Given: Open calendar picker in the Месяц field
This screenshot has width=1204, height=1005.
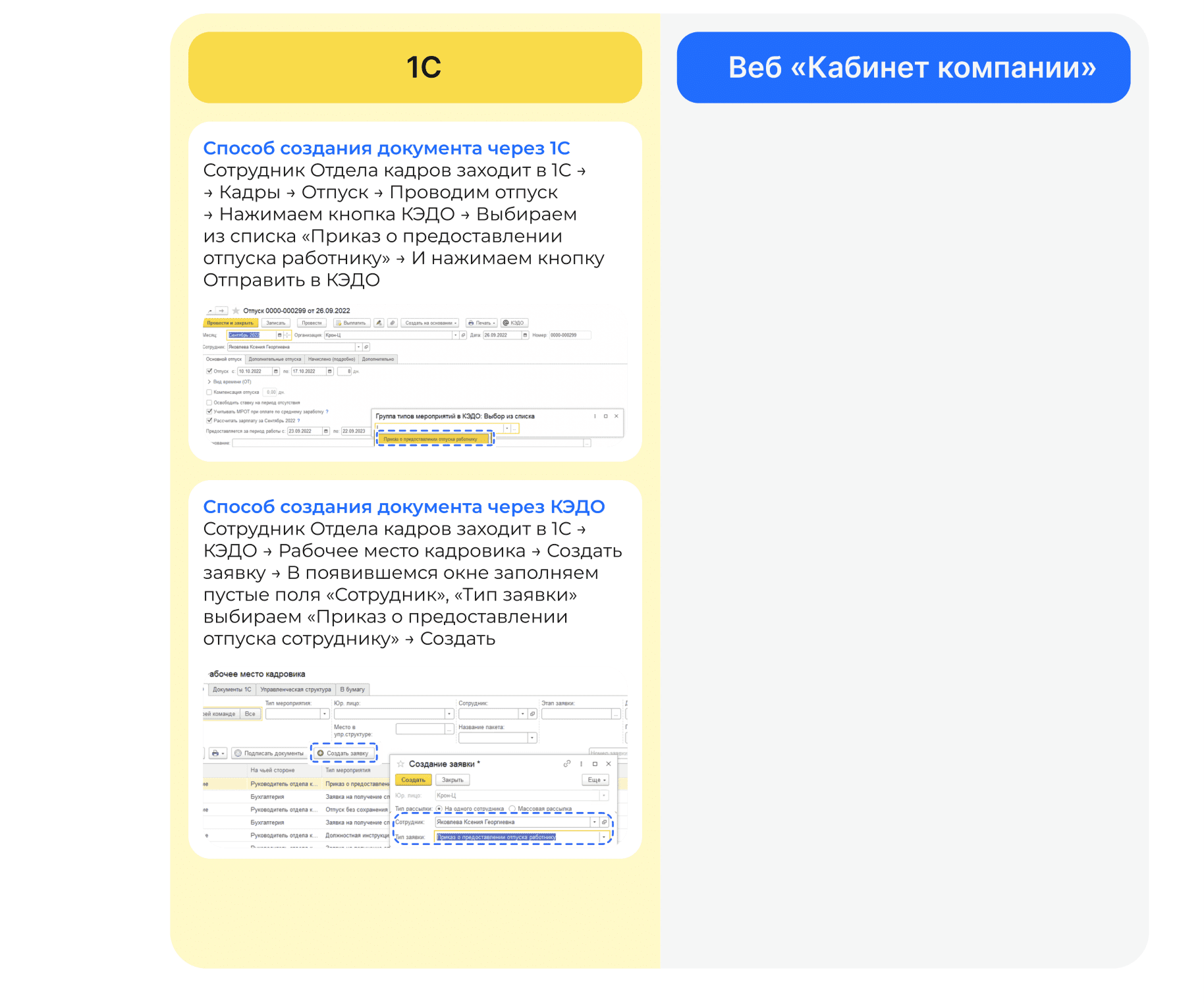Looking at the screenshot, I should point(279,335).
